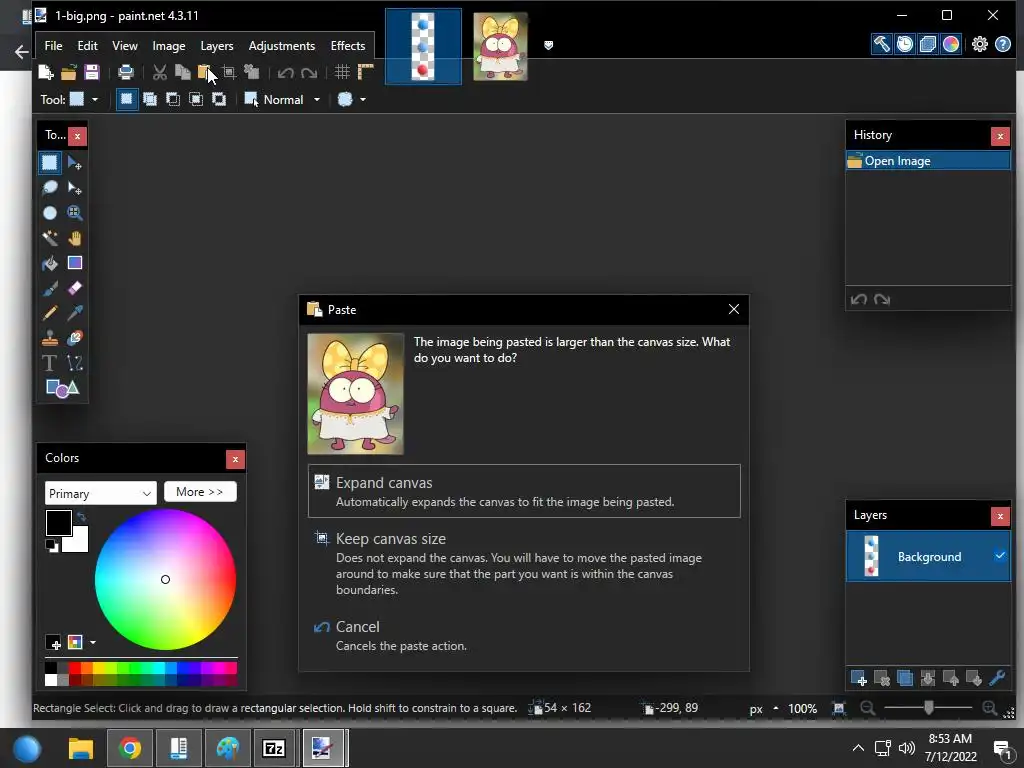Select the Rectangle Select tool in Tools panel

click(x=50, y=163)
